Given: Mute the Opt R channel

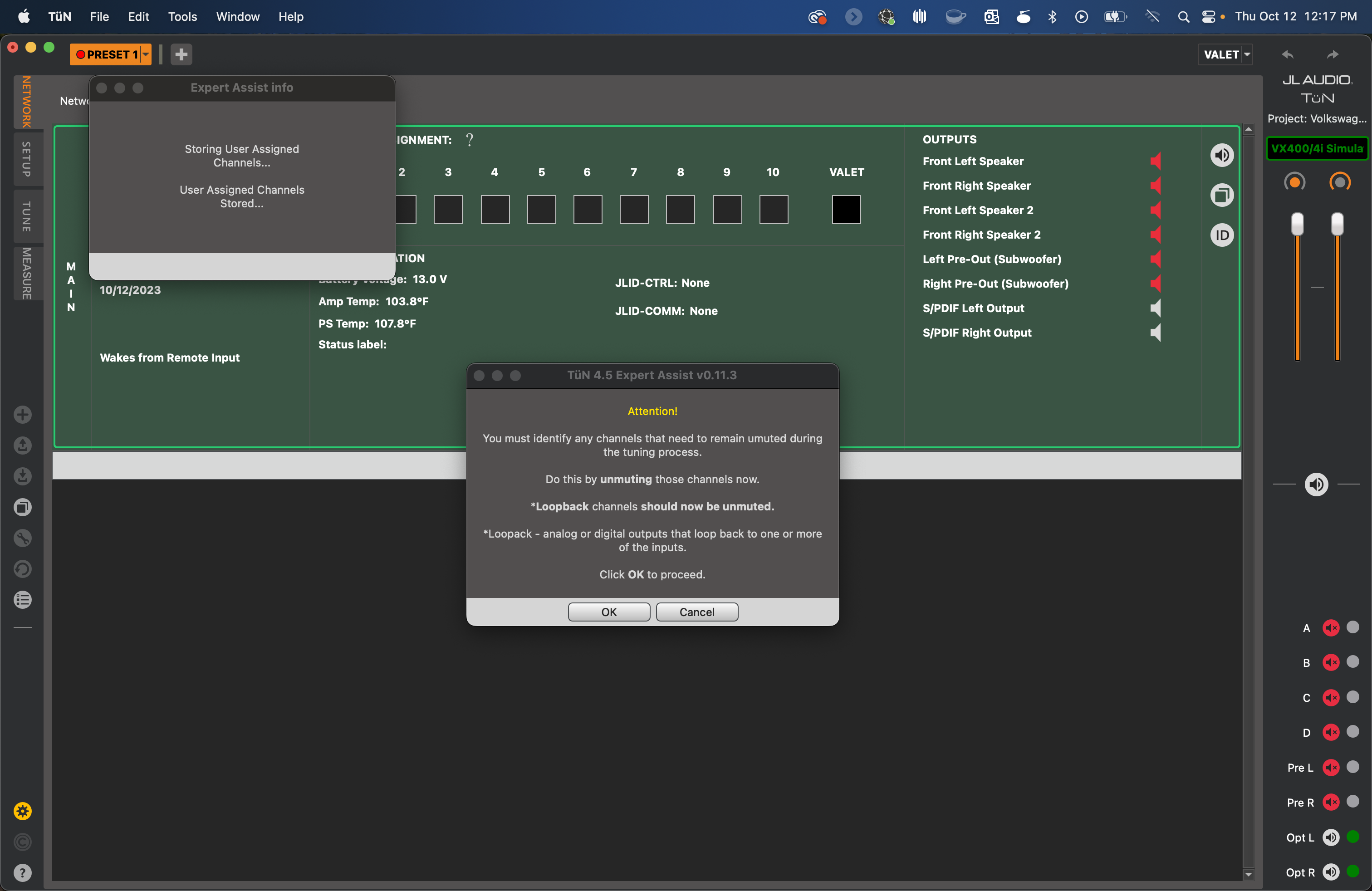Looking at the screenshot, I should tap(1331, 872).
